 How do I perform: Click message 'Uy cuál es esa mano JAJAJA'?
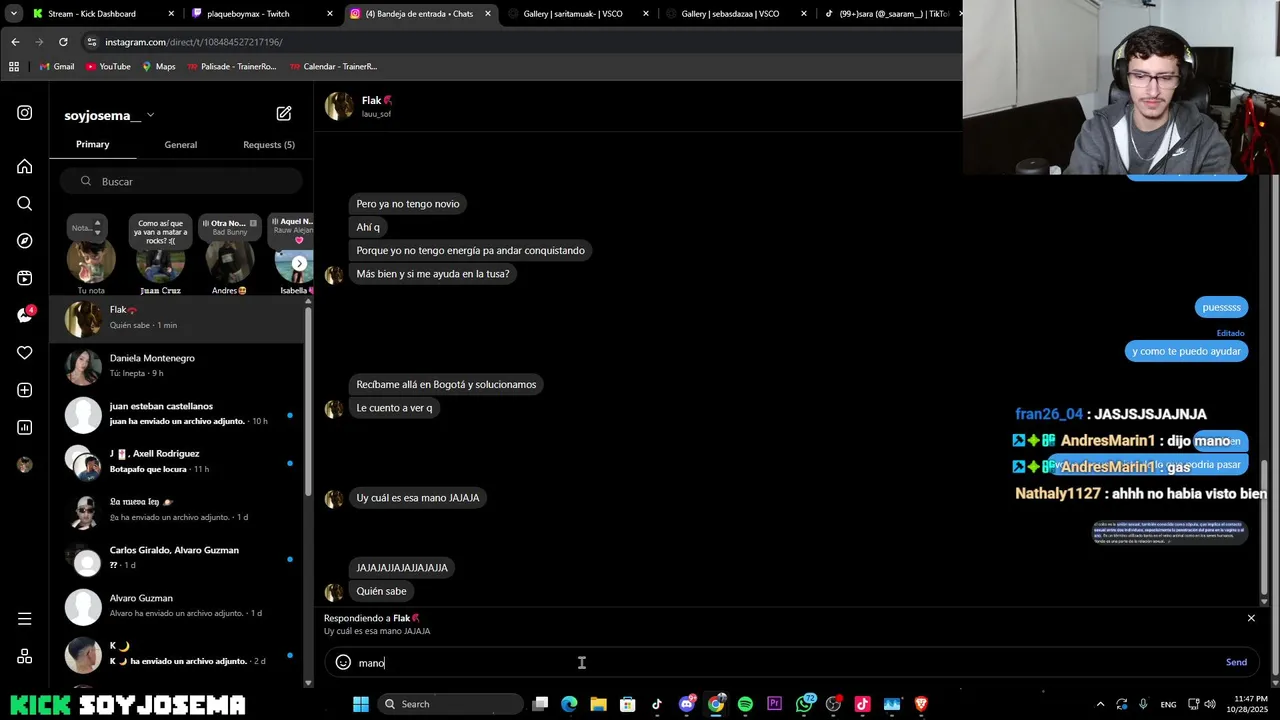tap(418, 498)
